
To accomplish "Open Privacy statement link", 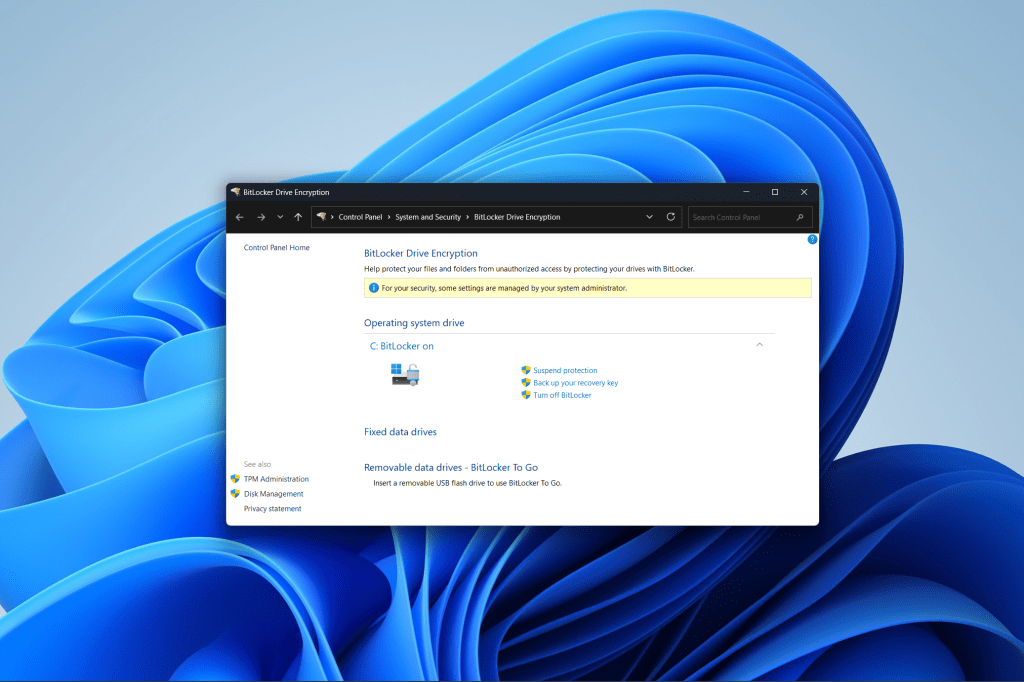I will [272, 509].
